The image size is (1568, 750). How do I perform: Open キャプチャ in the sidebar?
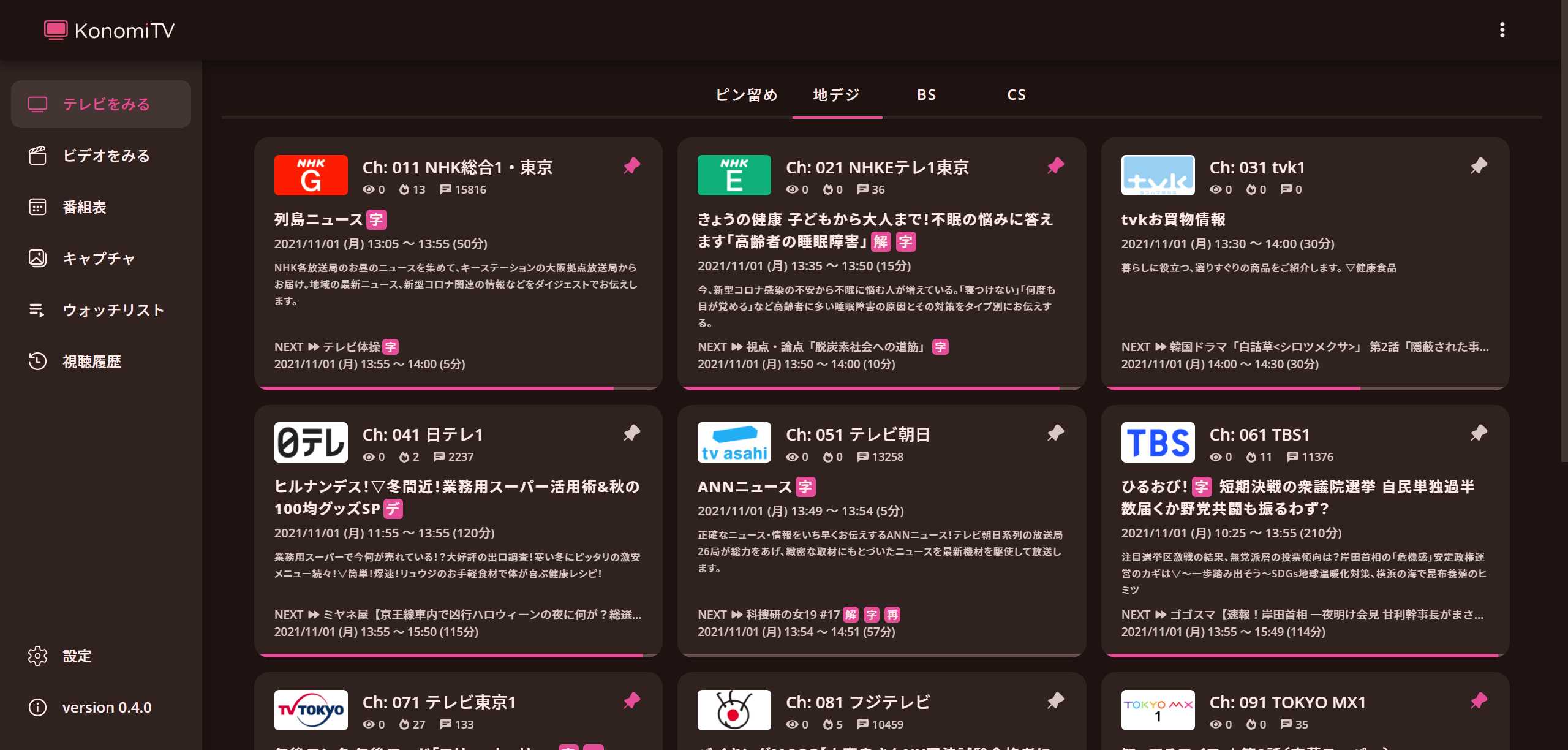101,259
